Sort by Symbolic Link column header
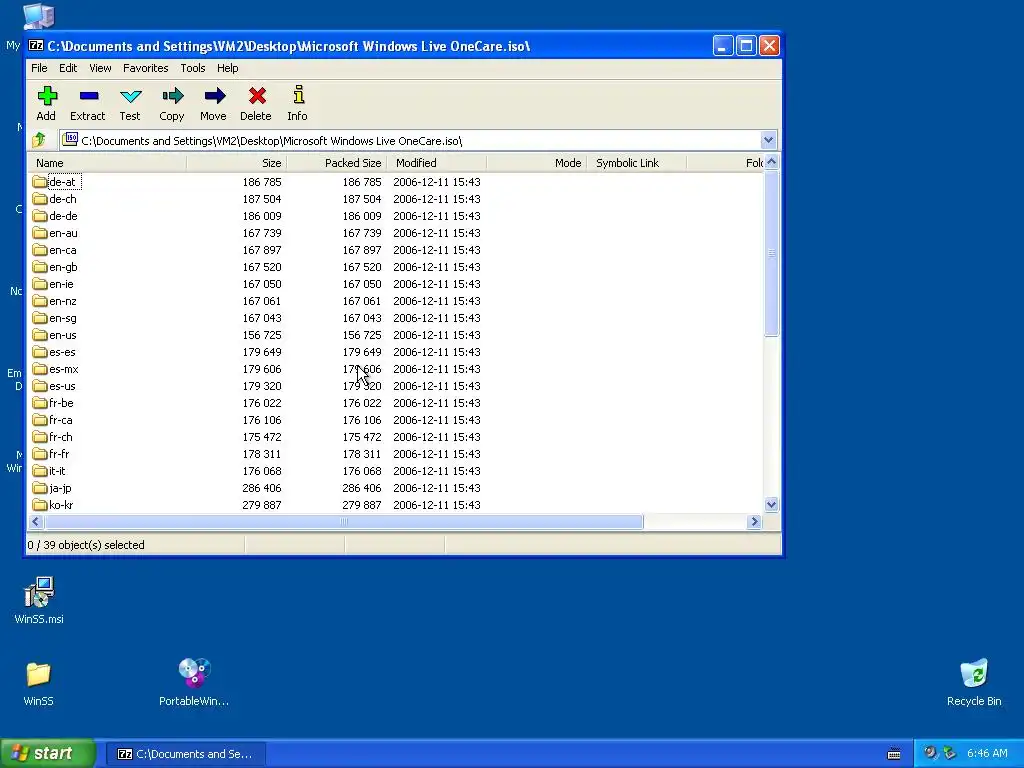 click(636, 163)
